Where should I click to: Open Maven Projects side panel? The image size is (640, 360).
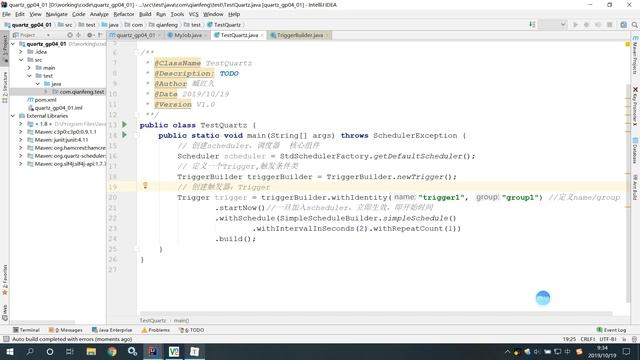coord(635,55)
